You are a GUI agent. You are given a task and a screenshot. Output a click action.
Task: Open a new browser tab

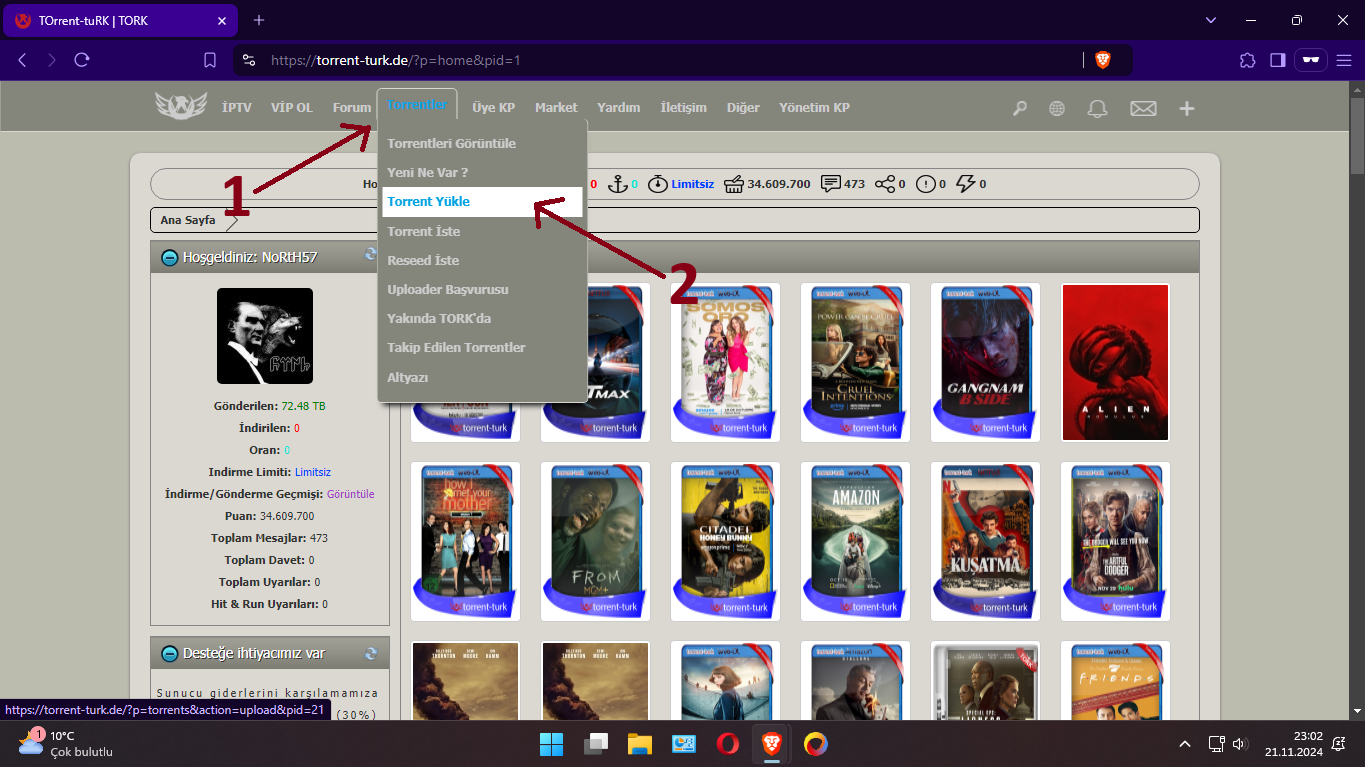click(x=259, y=20)
